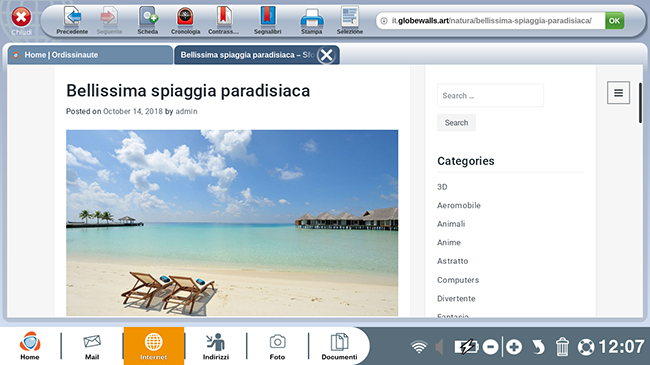Open the Segnalibri bookmarks book

tap(268, 17)
